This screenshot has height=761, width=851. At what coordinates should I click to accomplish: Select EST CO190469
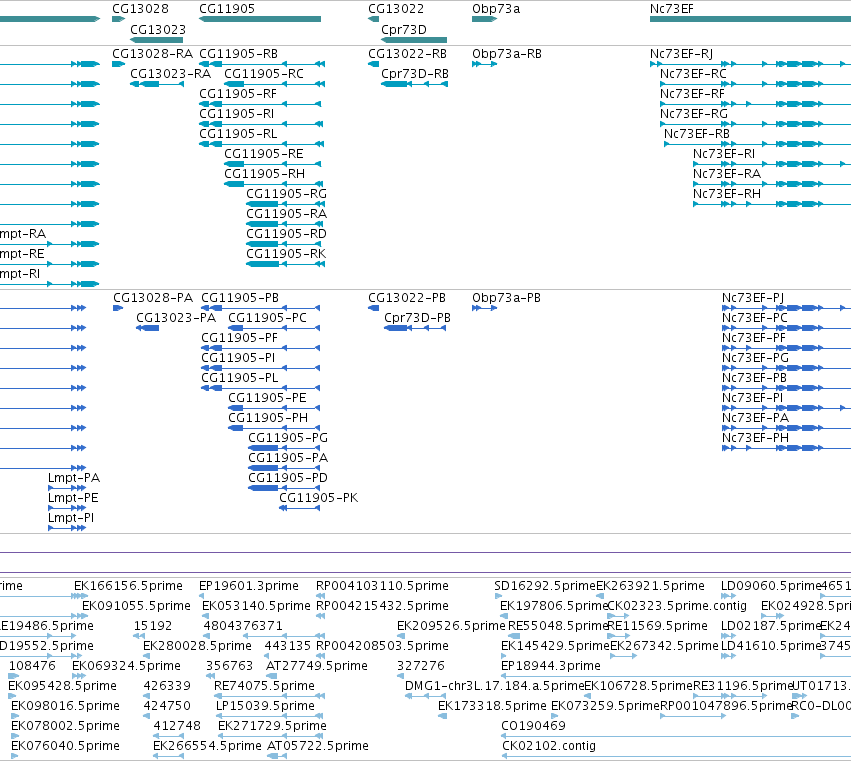click(534, 727)
